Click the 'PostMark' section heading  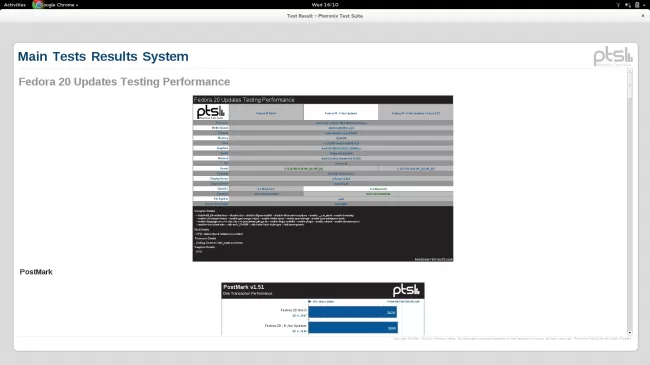[36, 272]
